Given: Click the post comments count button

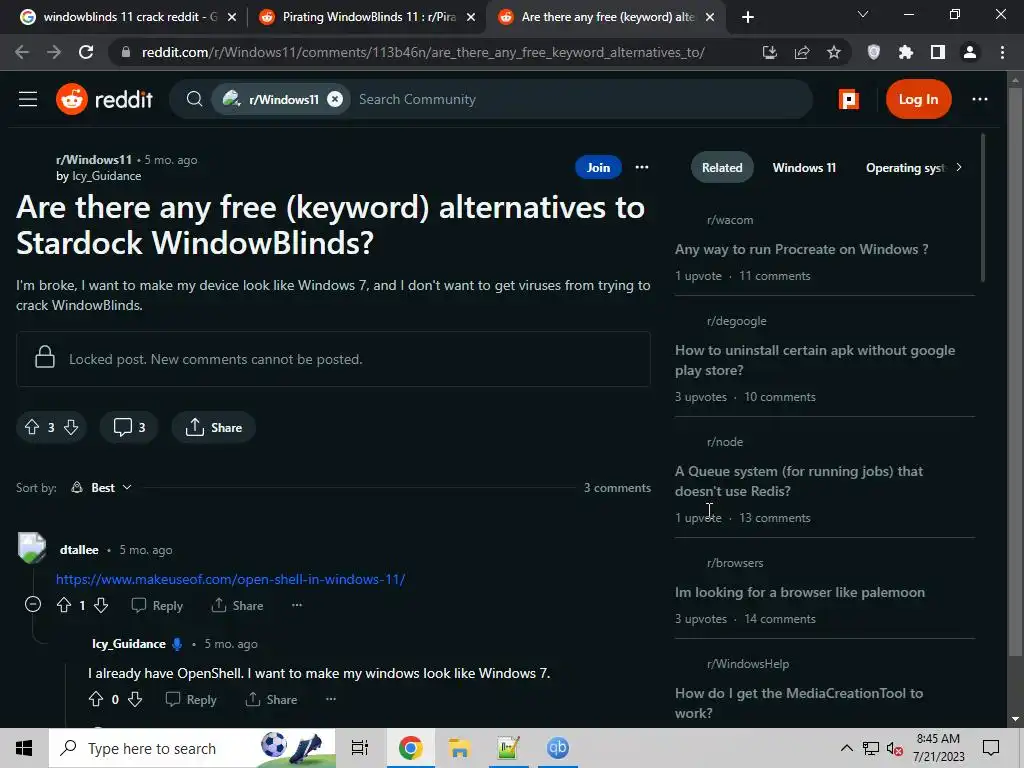Looking at the screenshot, I should [x=129, y=427].
